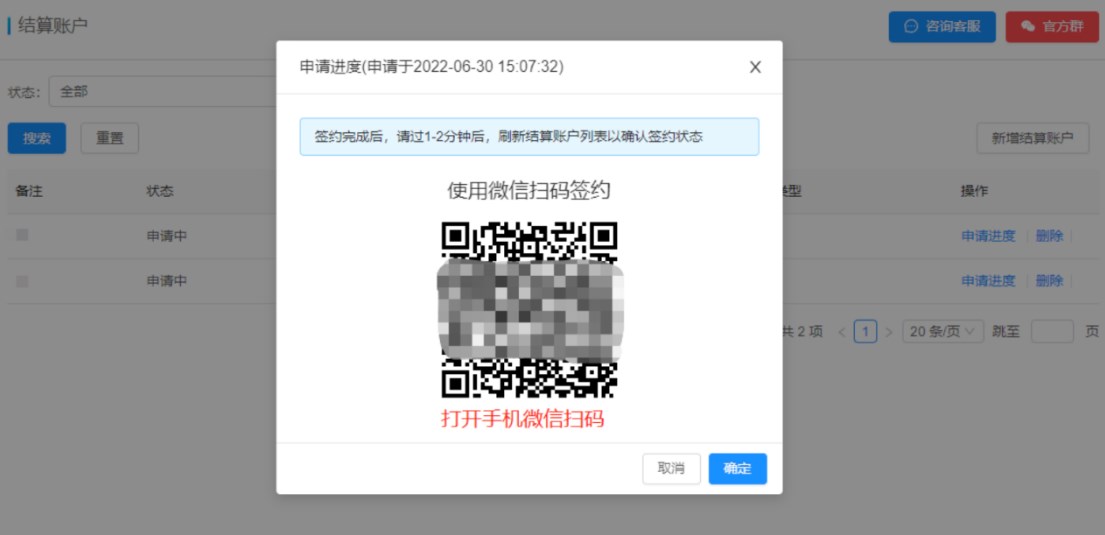
Task: Toggle the 备注 checkbox in second row
Action: 23,281
